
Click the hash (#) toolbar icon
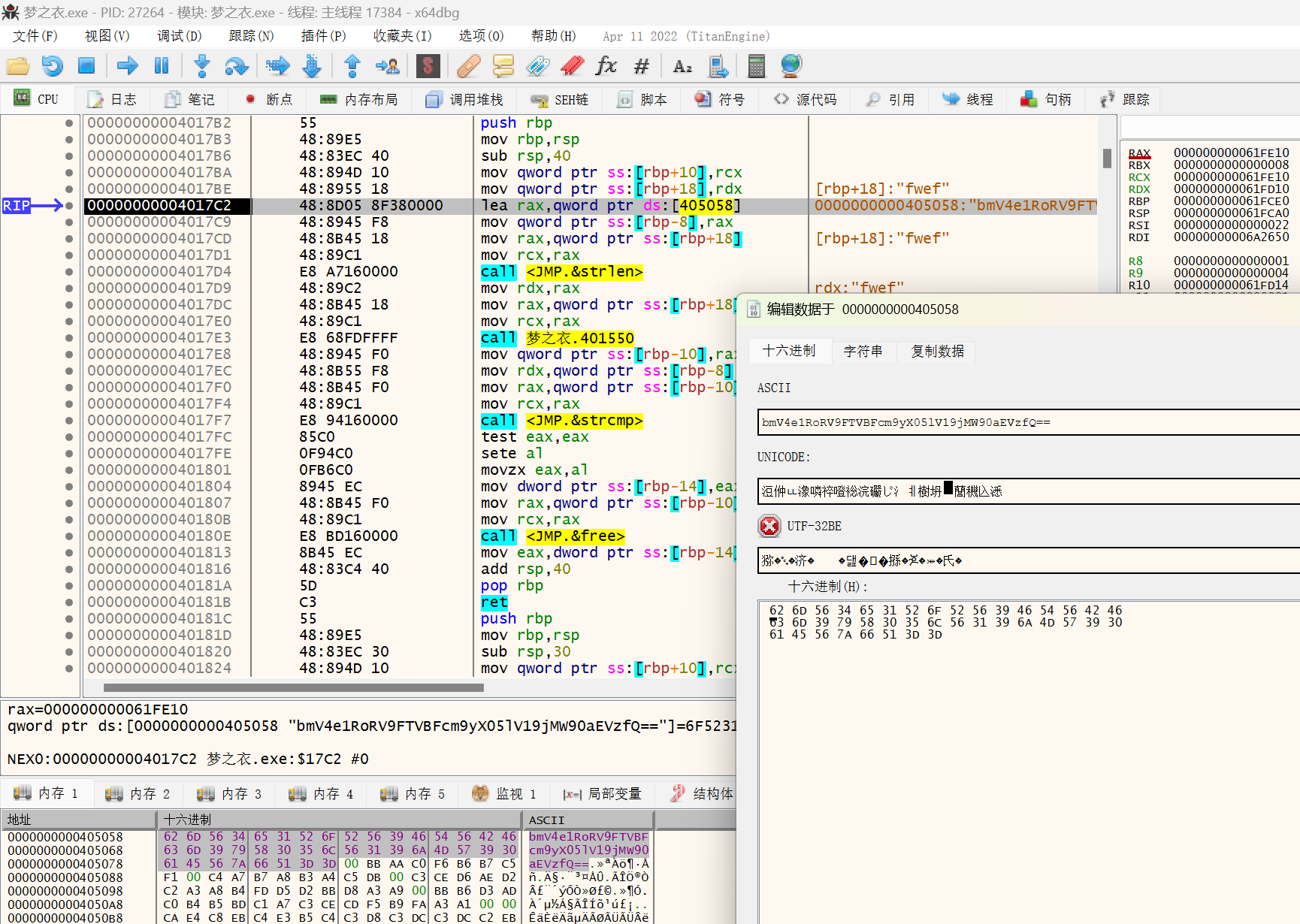click(641, 66)
